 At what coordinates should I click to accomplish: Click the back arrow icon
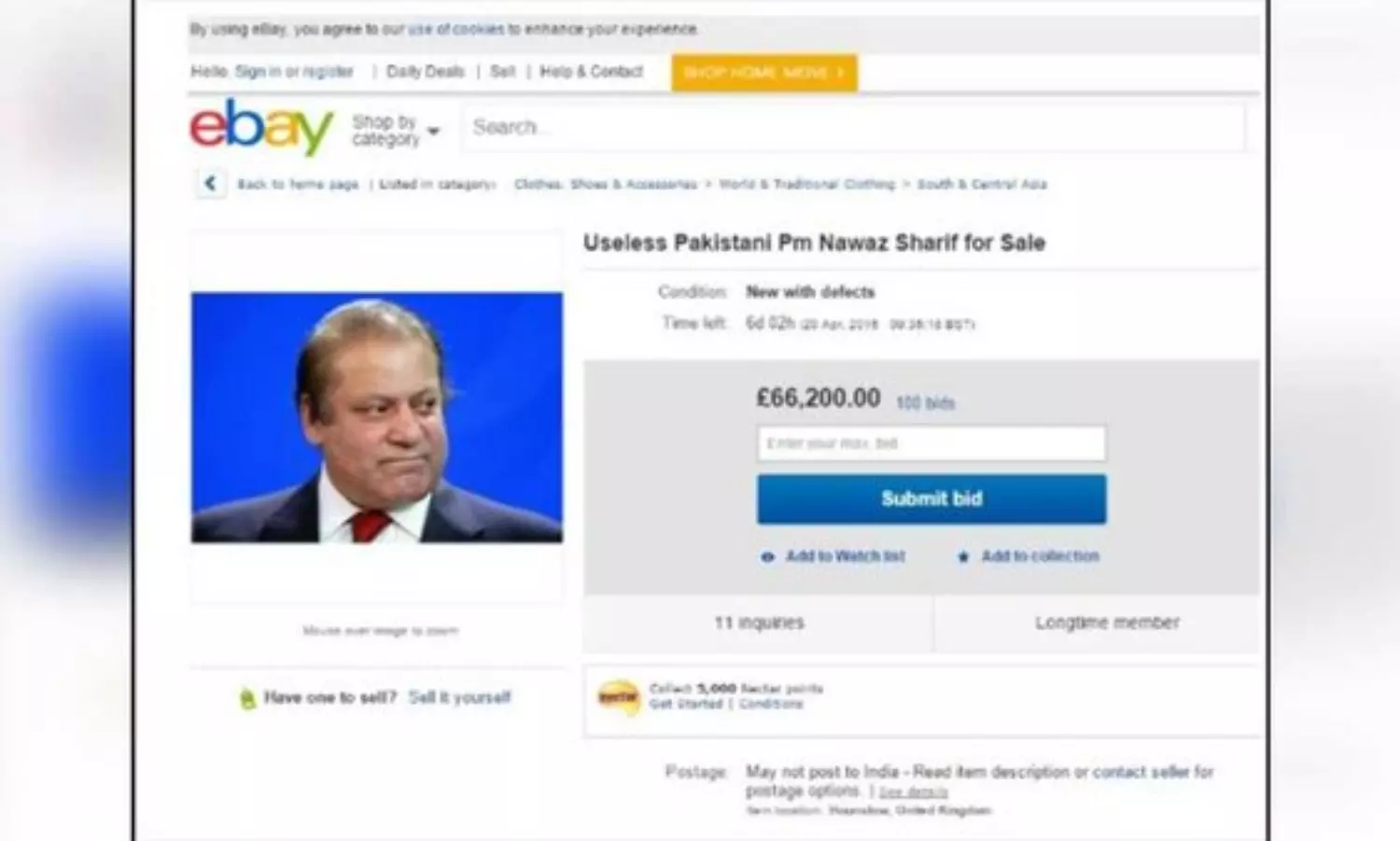(210, 184)
